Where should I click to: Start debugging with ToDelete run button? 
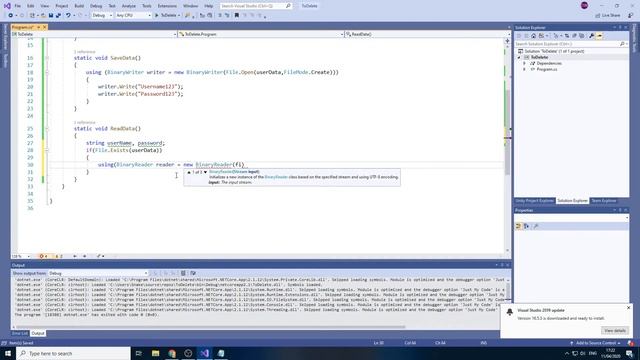pyautogui.click(x=167, y=16)
